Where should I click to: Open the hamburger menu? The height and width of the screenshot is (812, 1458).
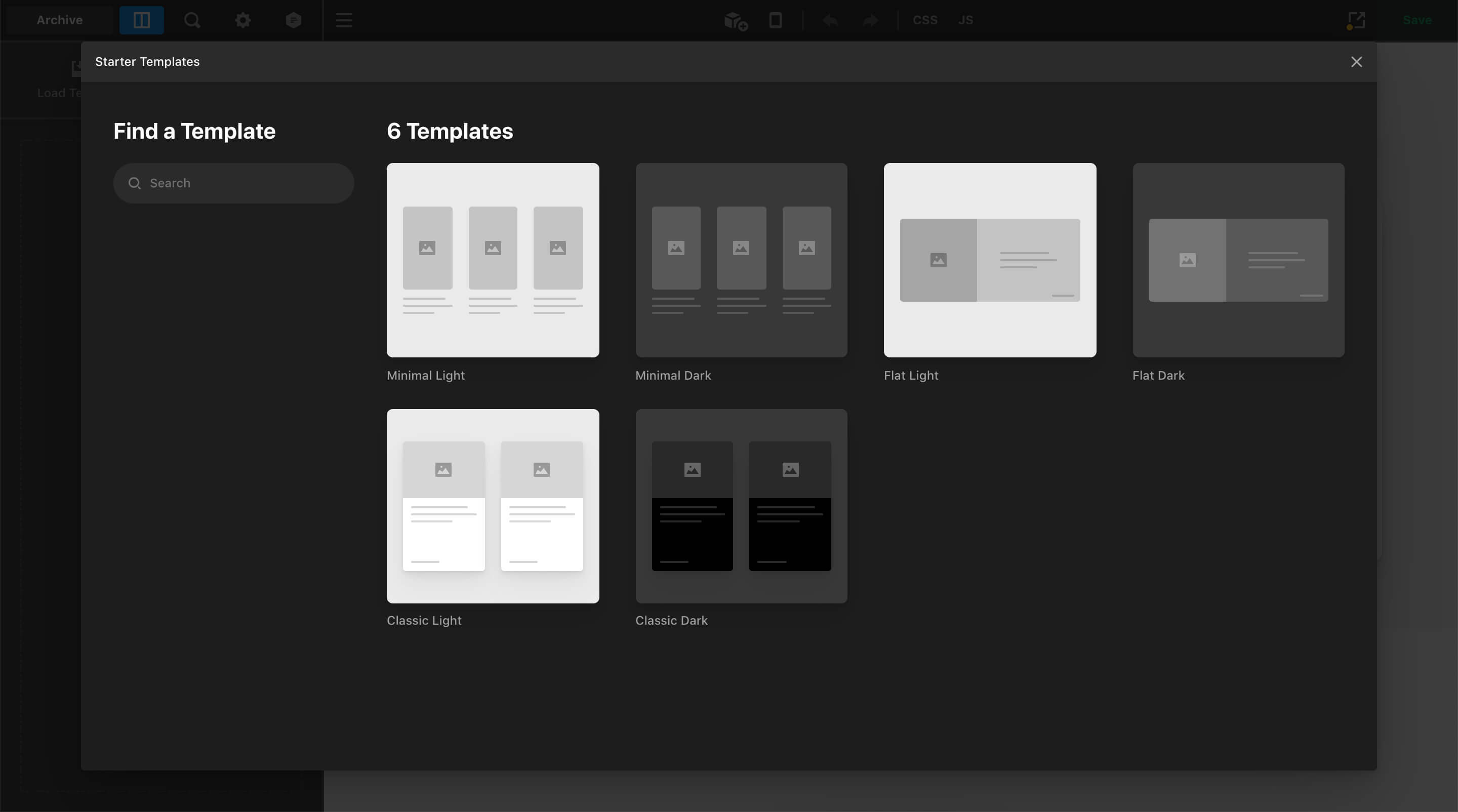[x=344, y=20]
